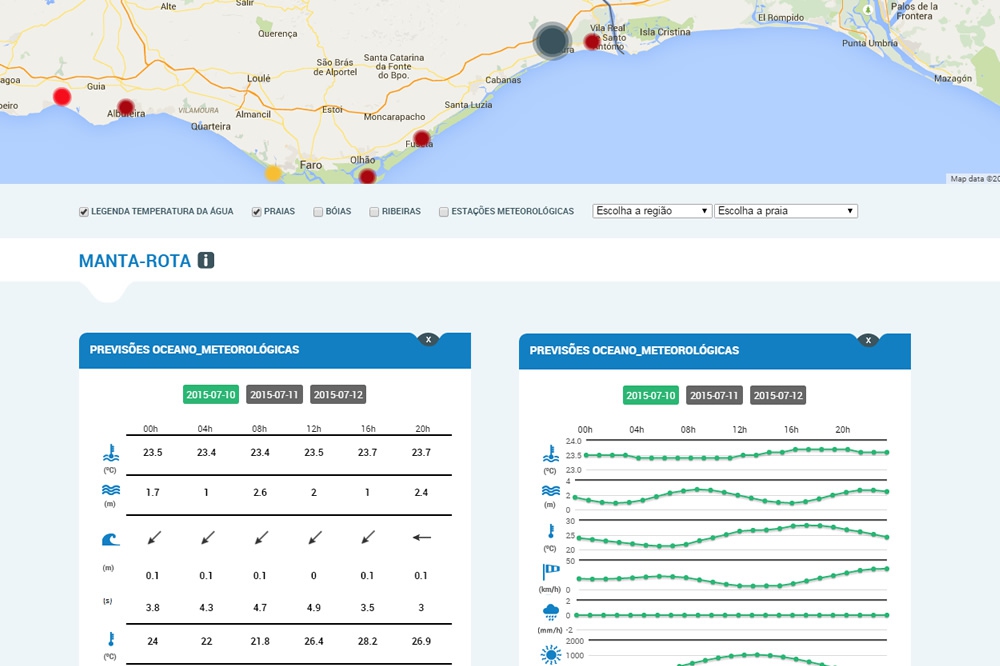Click the 2.6 wave height value at 08h
1000x666 pixels.
[x=260, y=492]
